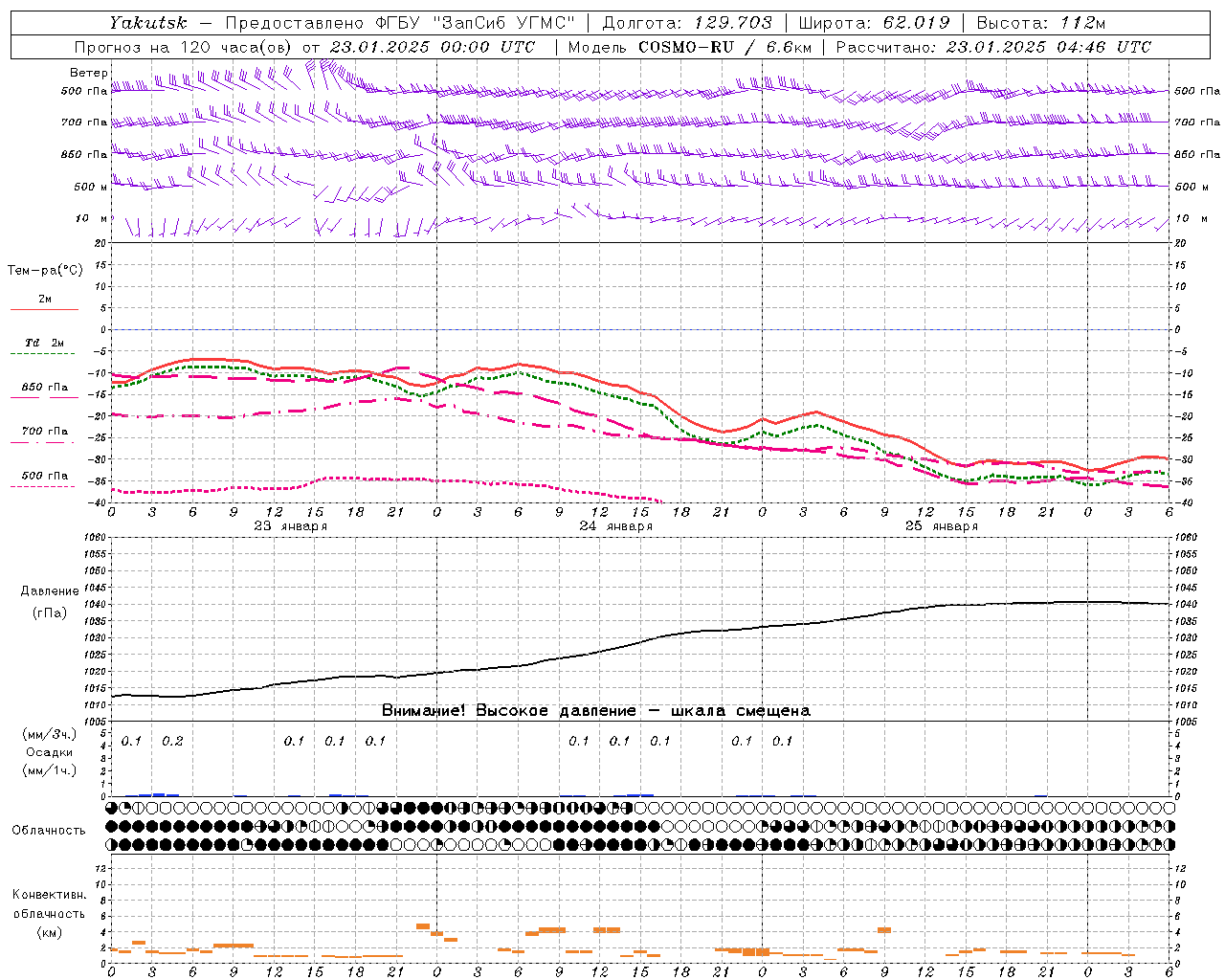Click the dash-dot line sample under 700 гПа legend

pyautogui.click(x=42, y=442)
